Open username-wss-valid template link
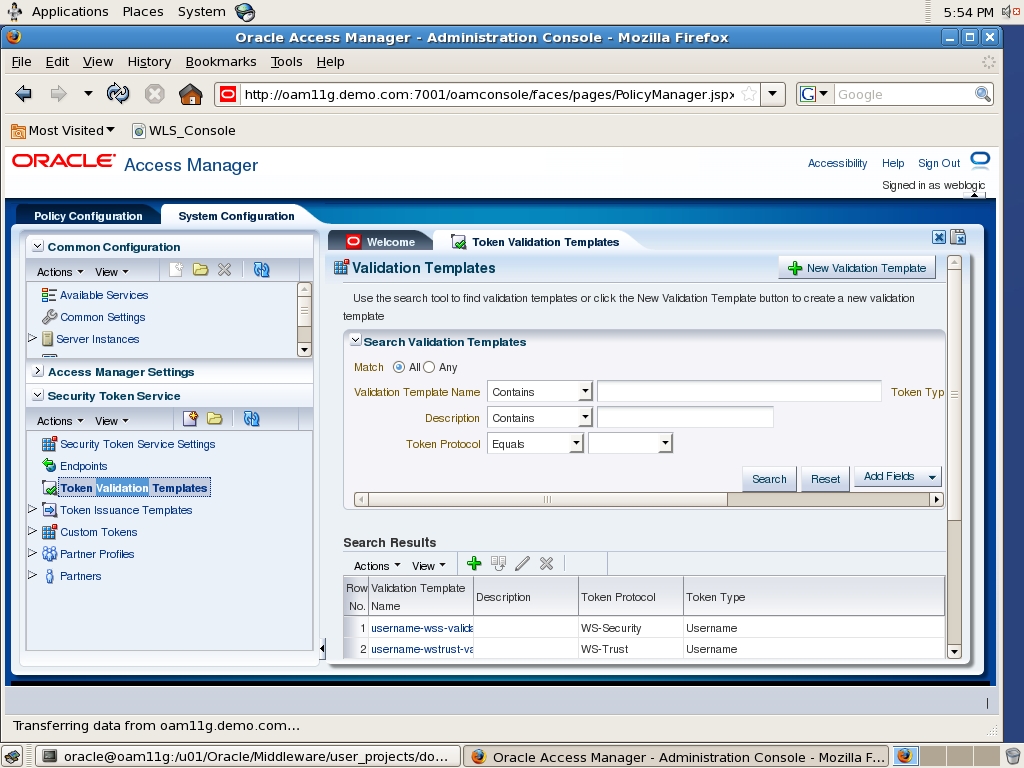The image size is (1024, 768). click(x=422, y=628)
